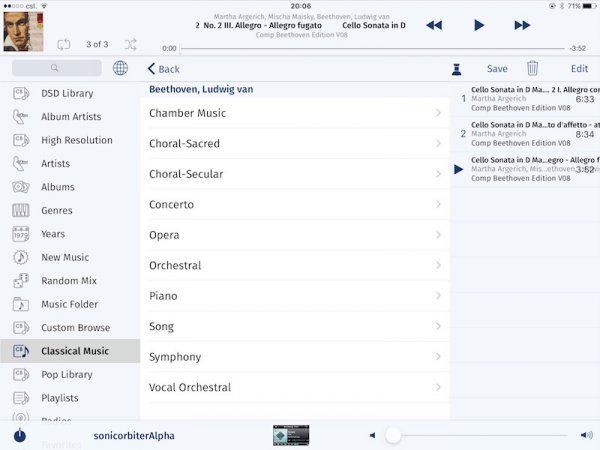Image resolution: width=600 pixels, height=450 pixels.
Task: Open the DSD Library sidebar item
Action: pos(67,93)
